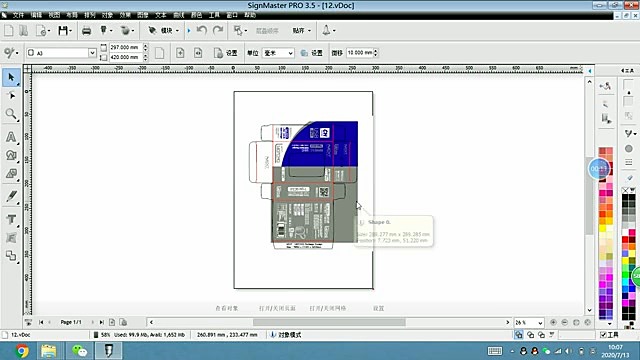Click the save floppy disk icon

[62, 31]
